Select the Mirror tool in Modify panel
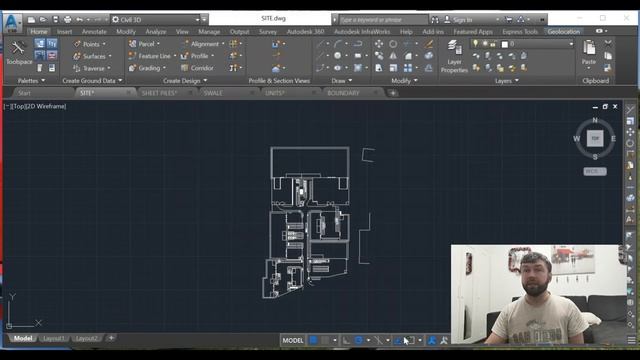640x360 pixels. click(x=393, y=56)
